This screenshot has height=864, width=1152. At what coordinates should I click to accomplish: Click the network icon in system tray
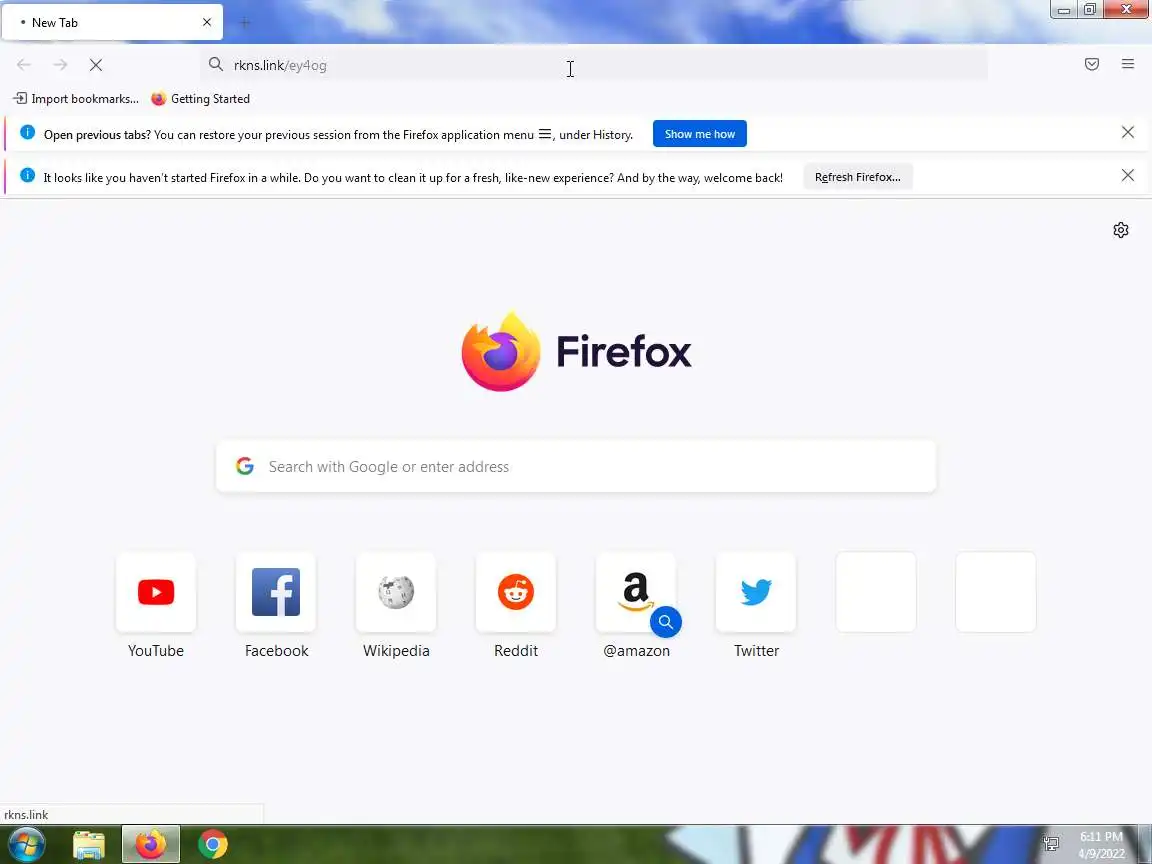pyautogui.click(x=1051, y=843)
